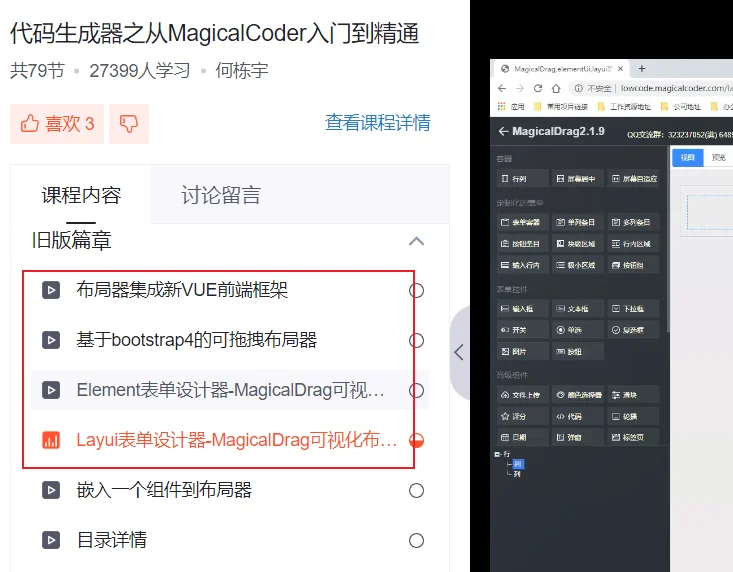Click the half-filled progress indicator of Layui lesson
The width and height of the screenshot is (733, 572).
click(x=416, y=440)
